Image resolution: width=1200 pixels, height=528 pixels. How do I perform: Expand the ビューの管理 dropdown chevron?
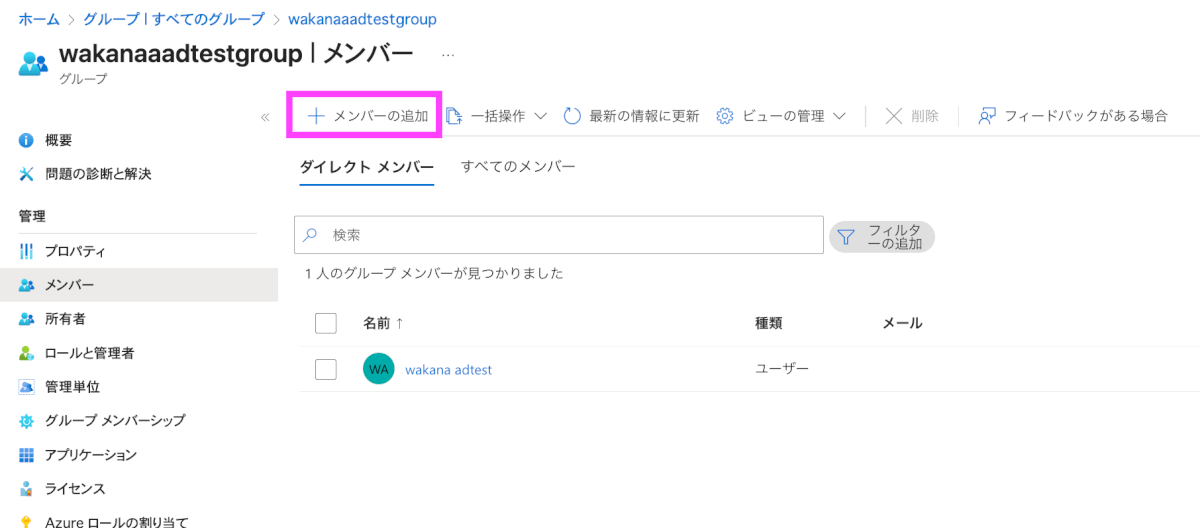coord(839,116)
